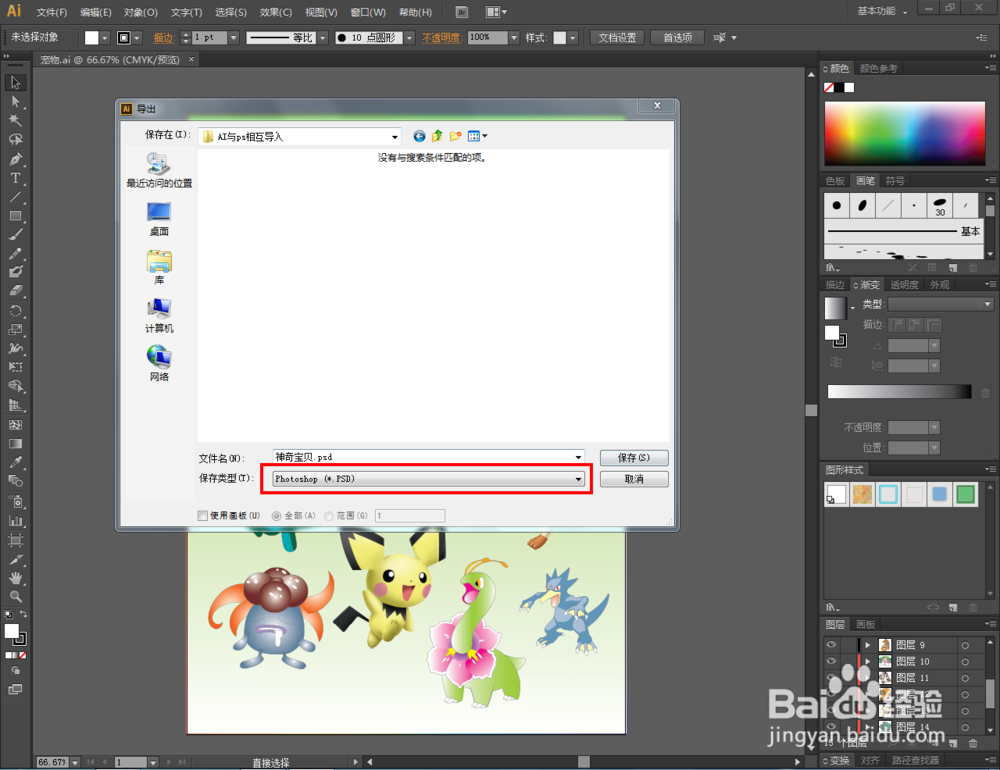
Task: Open Recent Places (最近访问的位置) in dialog
Action: click(159, 170)
